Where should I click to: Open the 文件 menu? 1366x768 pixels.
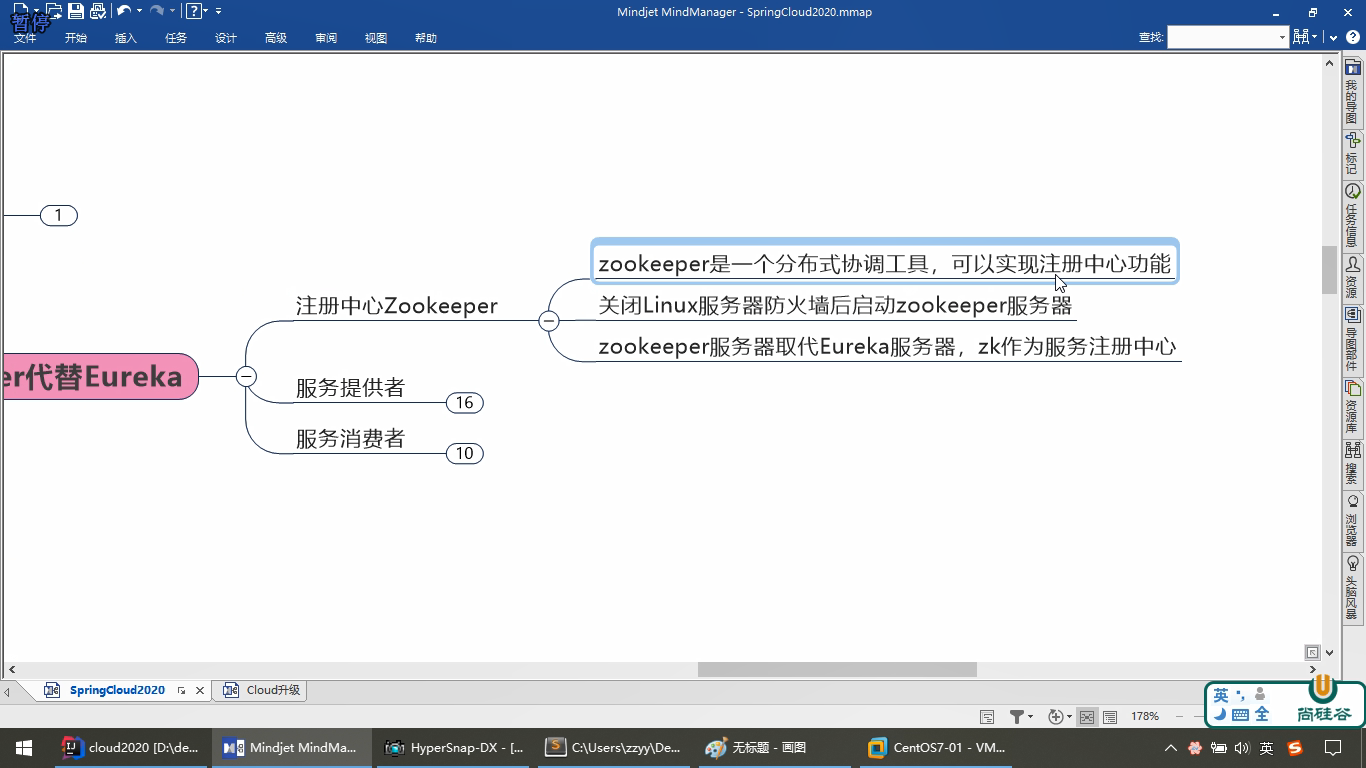pos(25,38)
